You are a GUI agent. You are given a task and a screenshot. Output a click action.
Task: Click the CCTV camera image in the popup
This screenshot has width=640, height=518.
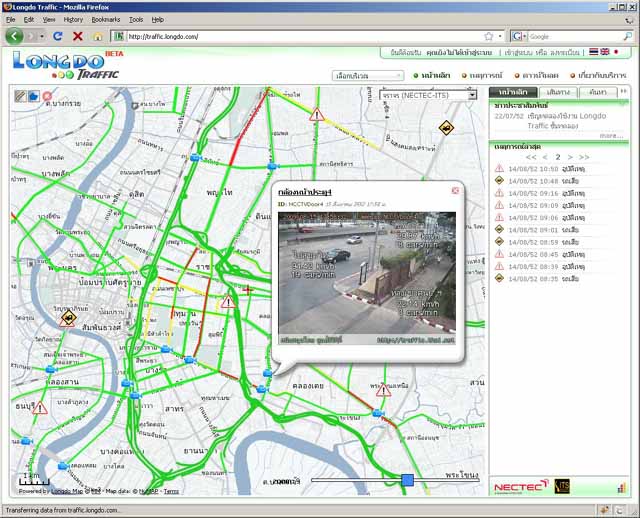367,278
